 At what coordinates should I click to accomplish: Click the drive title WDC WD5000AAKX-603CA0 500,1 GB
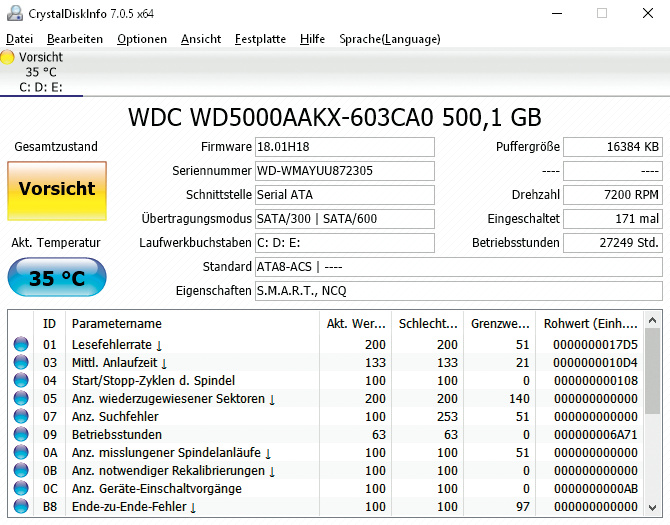point(335,117)
